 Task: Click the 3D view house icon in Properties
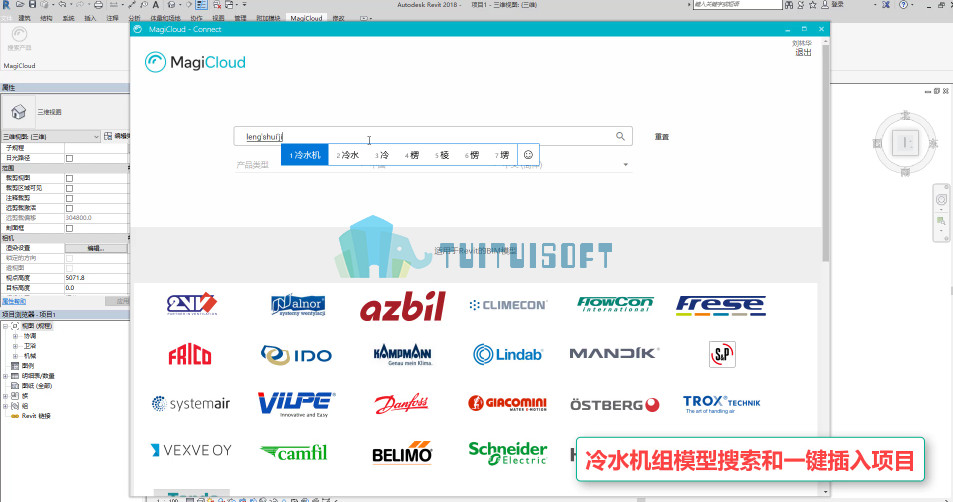(x=19, y=112)
